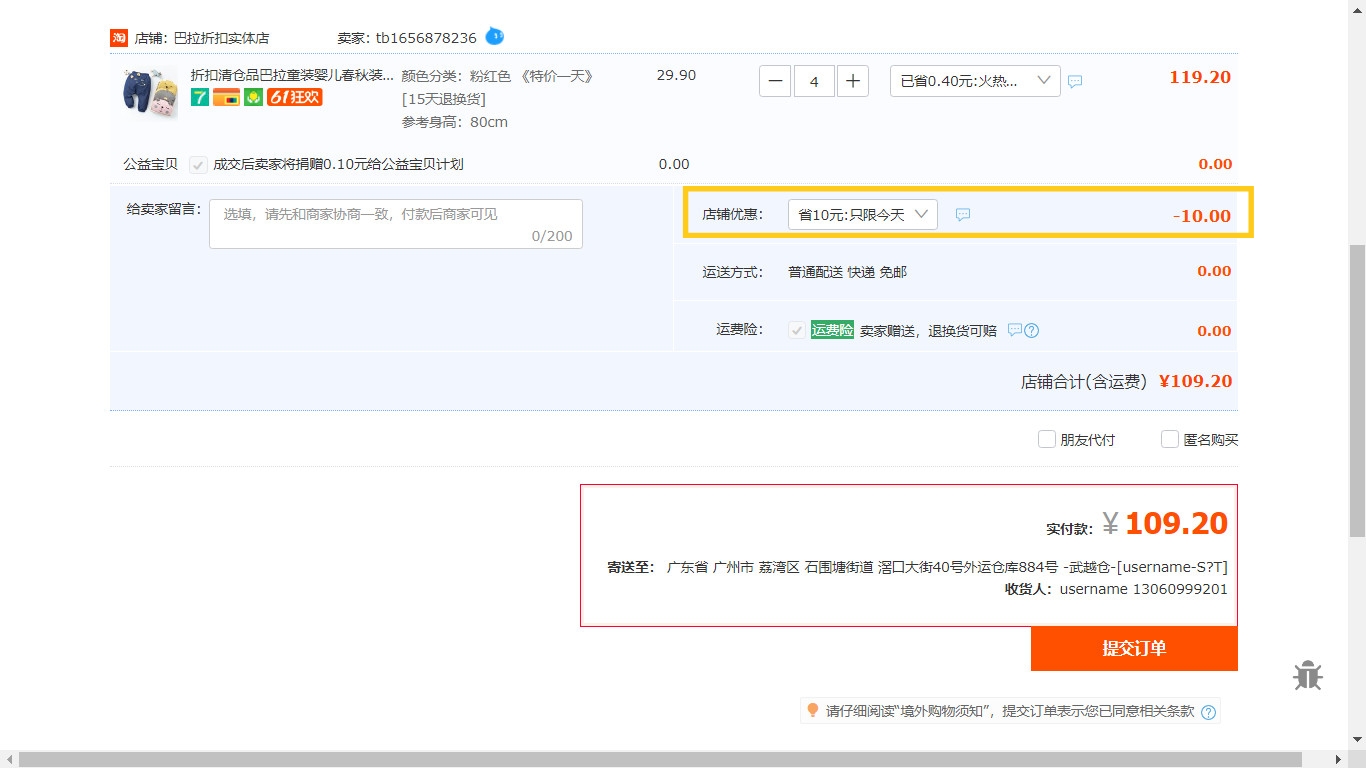Click the orange Taobao shop logo icon
The width and height of the screenshot is (1366, 768).
click(x=119, y=38)
